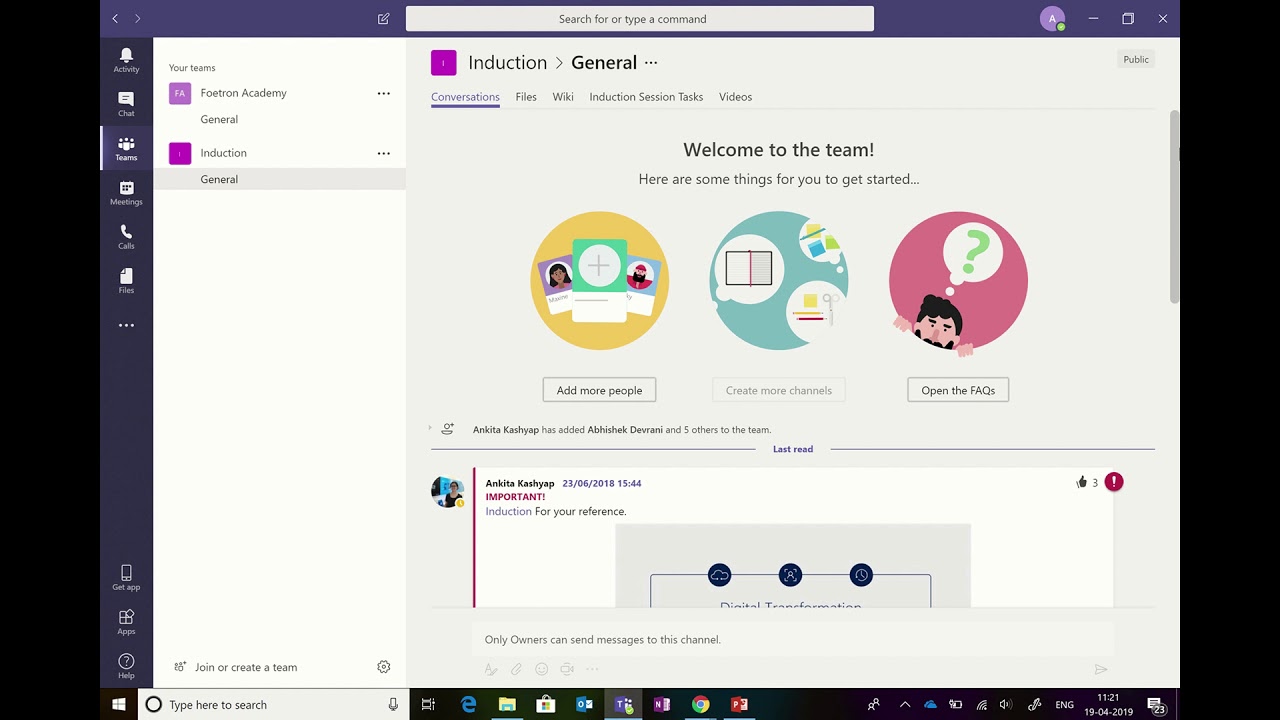Click the Induction team avatar in list
The image size is (1280, 720).
pos(180,153)
